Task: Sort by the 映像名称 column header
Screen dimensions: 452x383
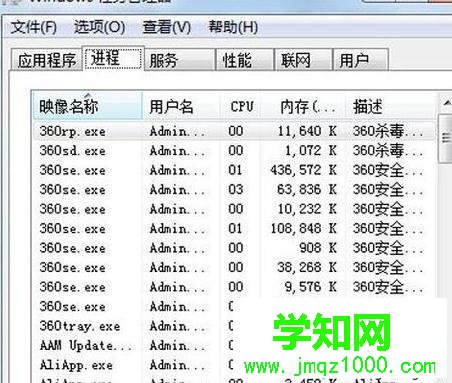Action: click(87, 106)
